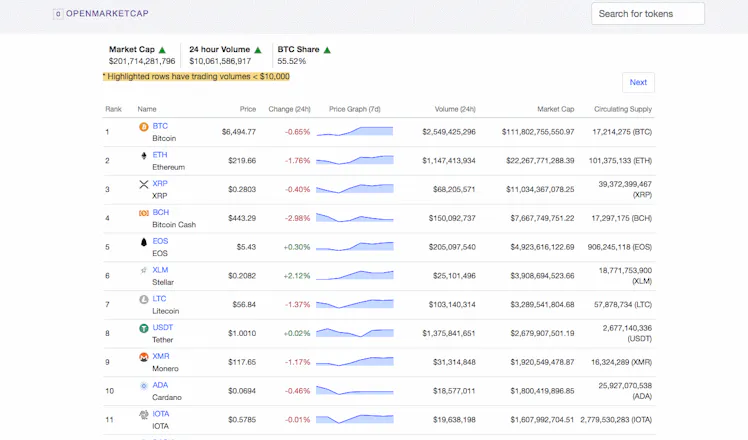Viewport: 748px width, 440px height.
Task: Click XLM change +2.12%
Action: tap(297, 275)
